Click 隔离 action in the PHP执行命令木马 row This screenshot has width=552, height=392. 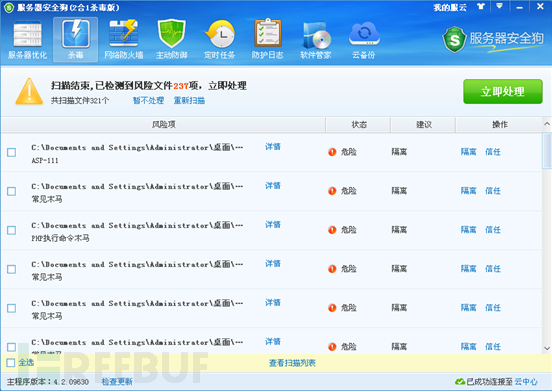[469, 230]
